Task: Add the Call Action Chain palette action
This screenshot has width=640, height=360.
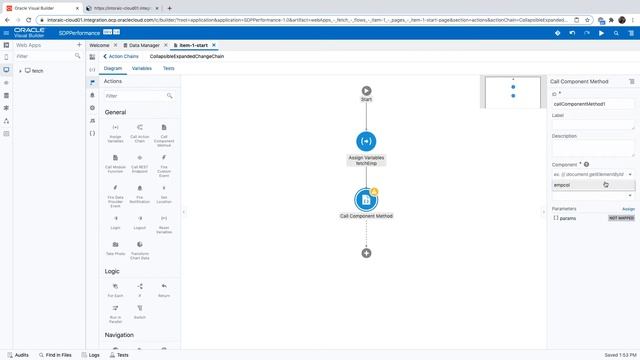Action: tap(140, 133)
